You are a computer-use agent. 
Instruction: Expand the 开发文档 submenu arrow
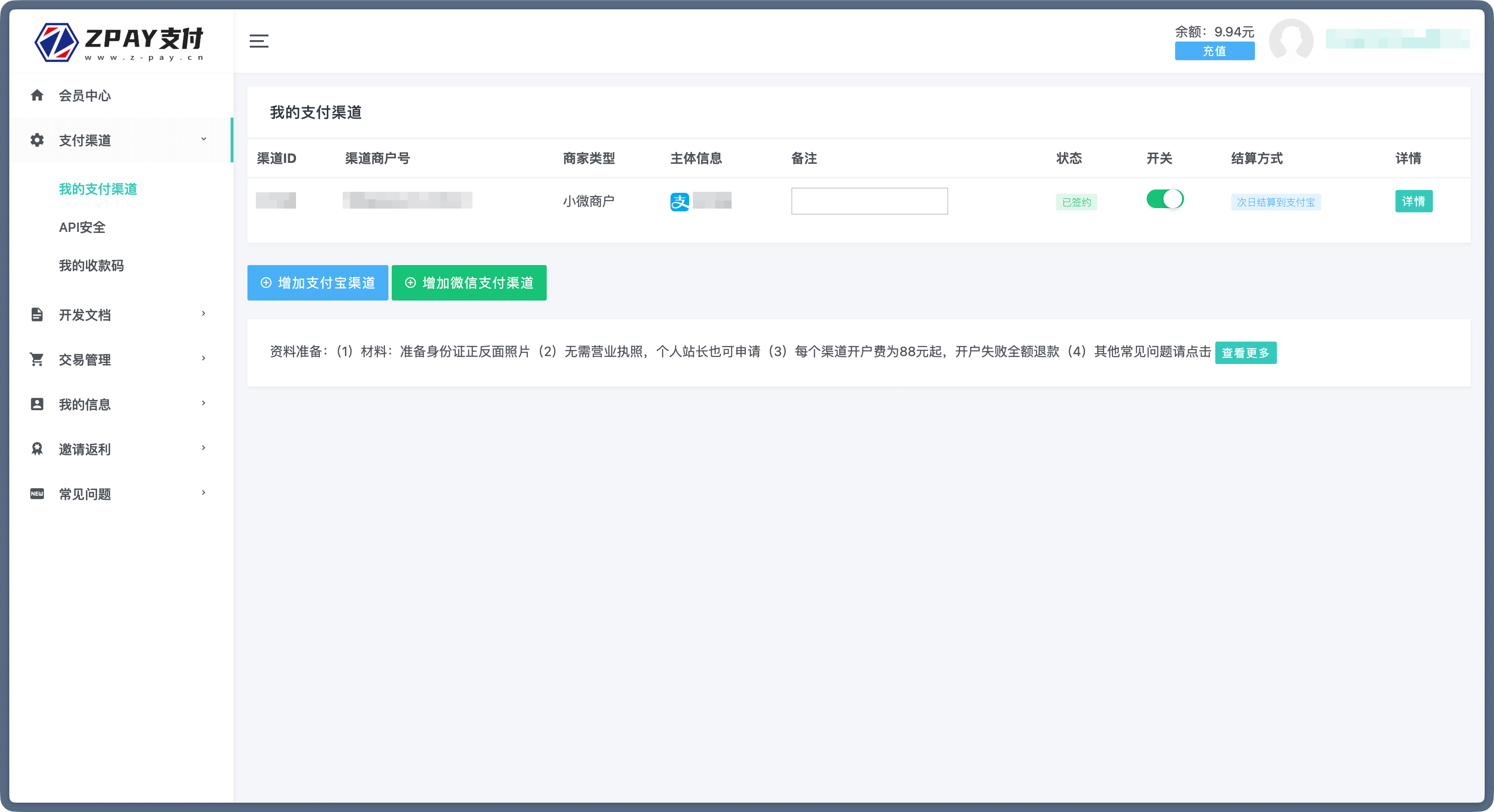click(204, 314)
